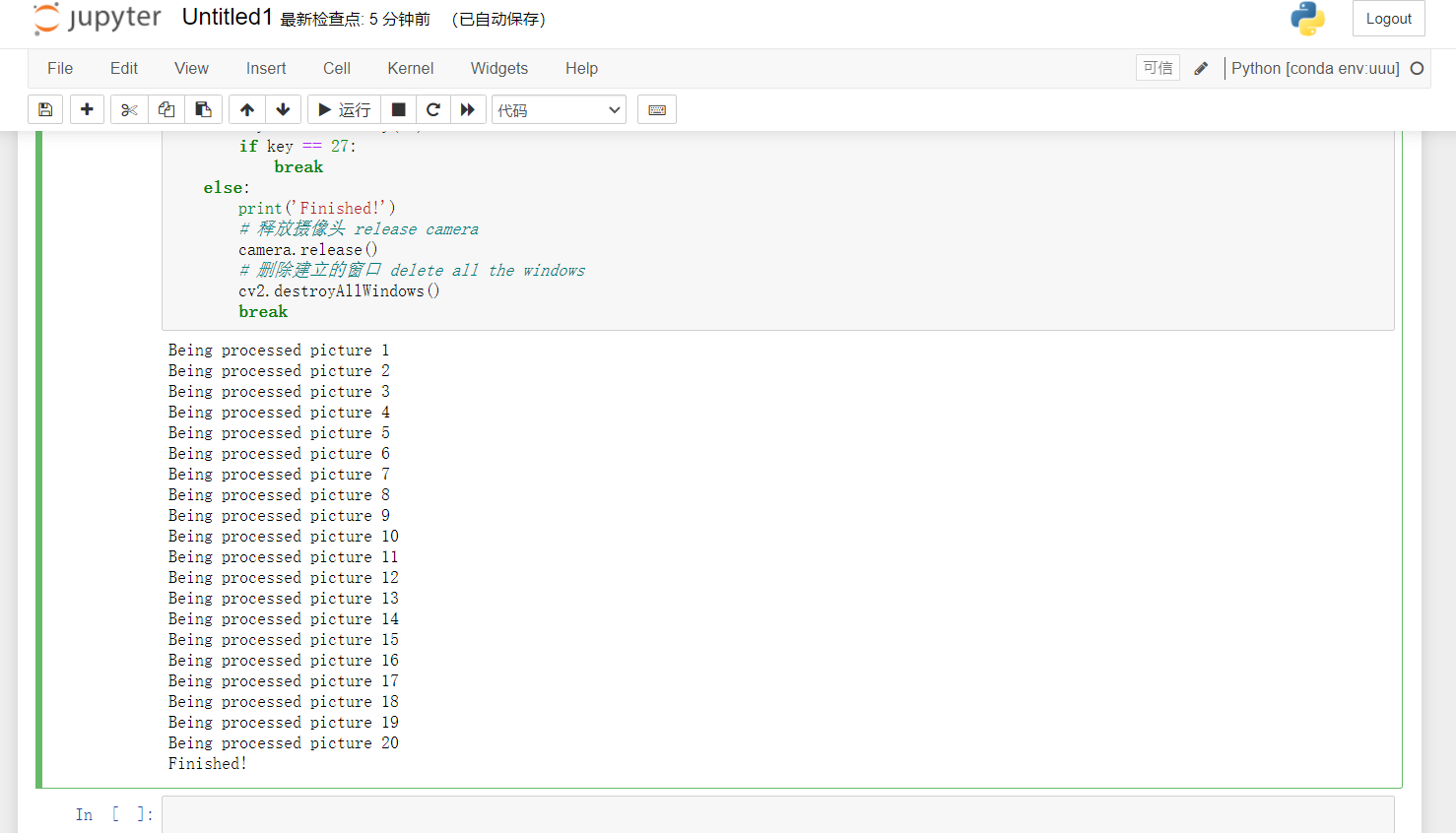Toggle the notebook trusted status
Screen dimensions: 1456x833
(x=1158, y=67)
